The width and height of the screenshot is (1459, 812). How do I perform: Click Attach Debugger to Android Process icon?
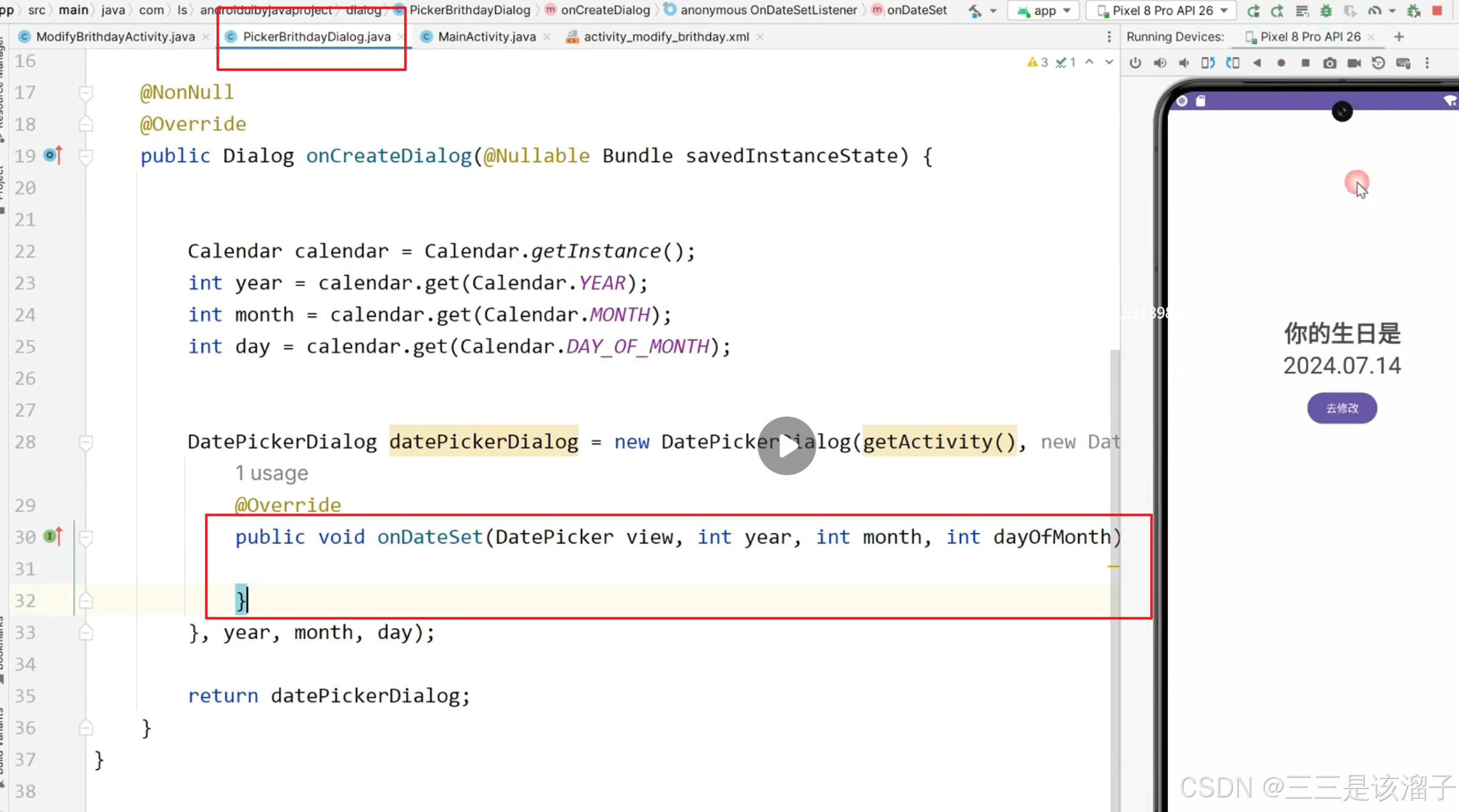(1414, 11)
